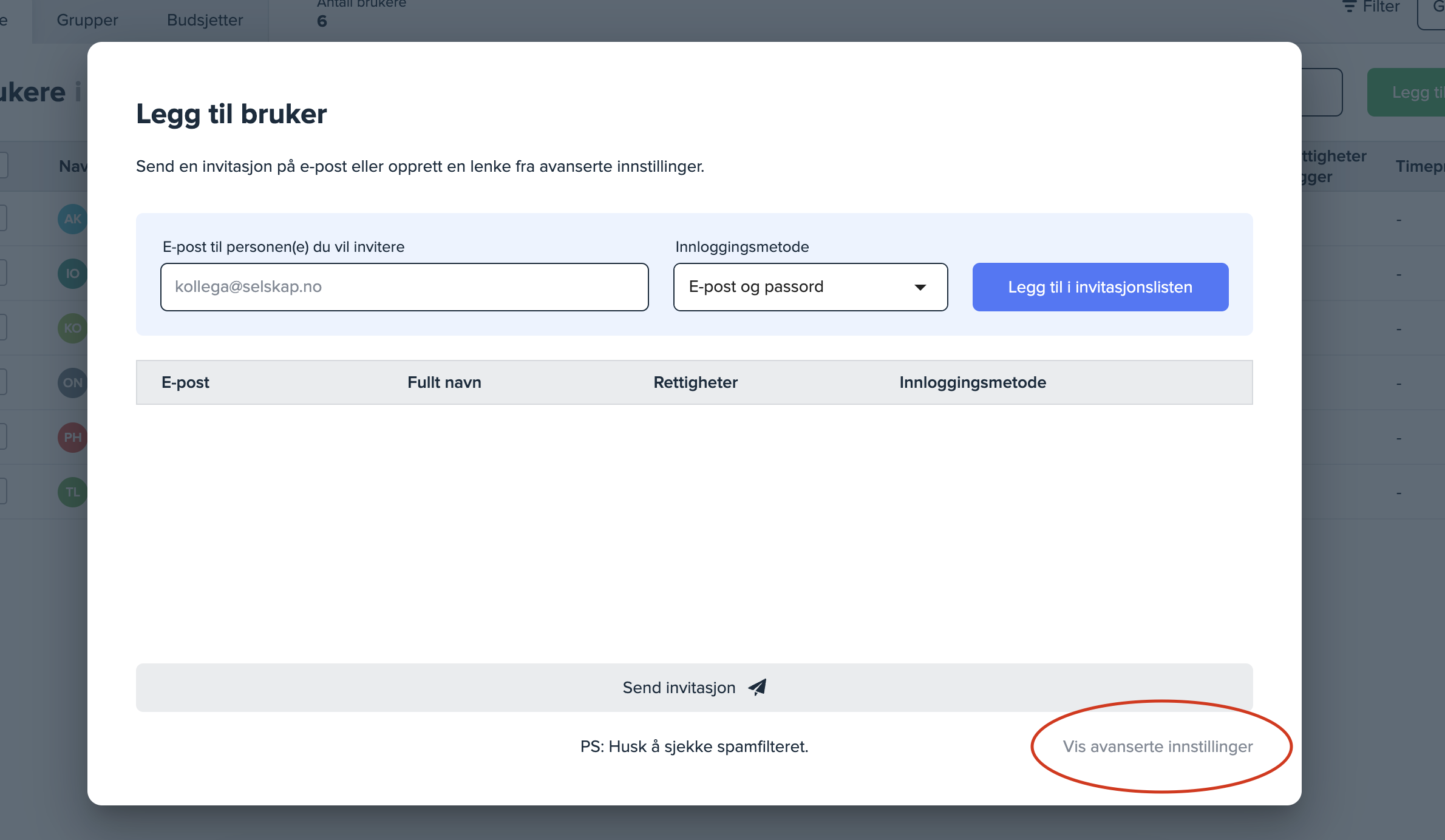The height and width of the screenshot is (840, 1445).
Task: Click the Rettigheter column header
Action: pyautogui.click(x=695, y=382)
